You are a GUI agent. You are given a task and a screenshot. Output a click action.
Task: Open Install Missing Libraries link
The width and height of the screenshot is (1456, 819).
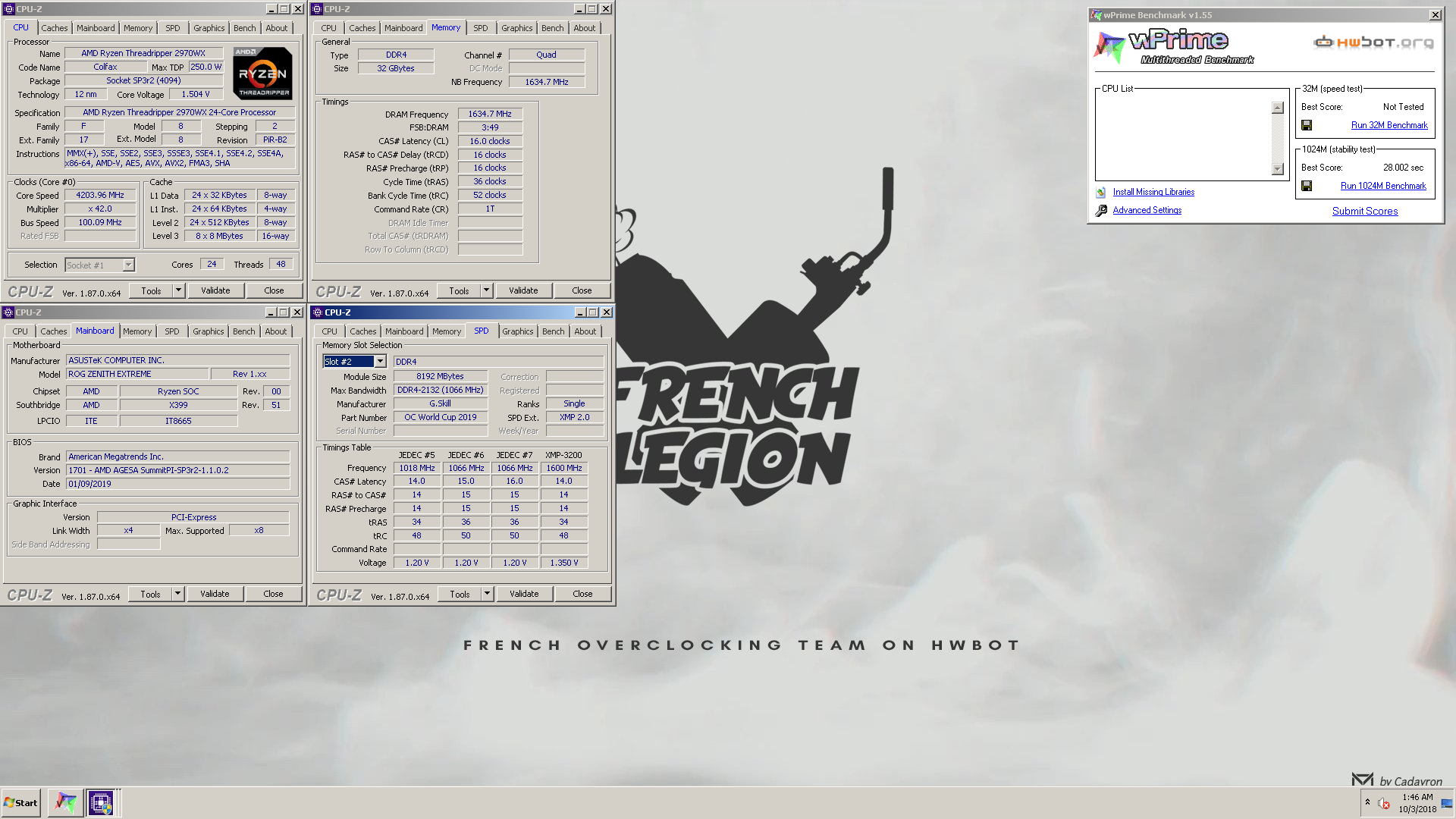pyautogui.click(x=1153, y=193)
